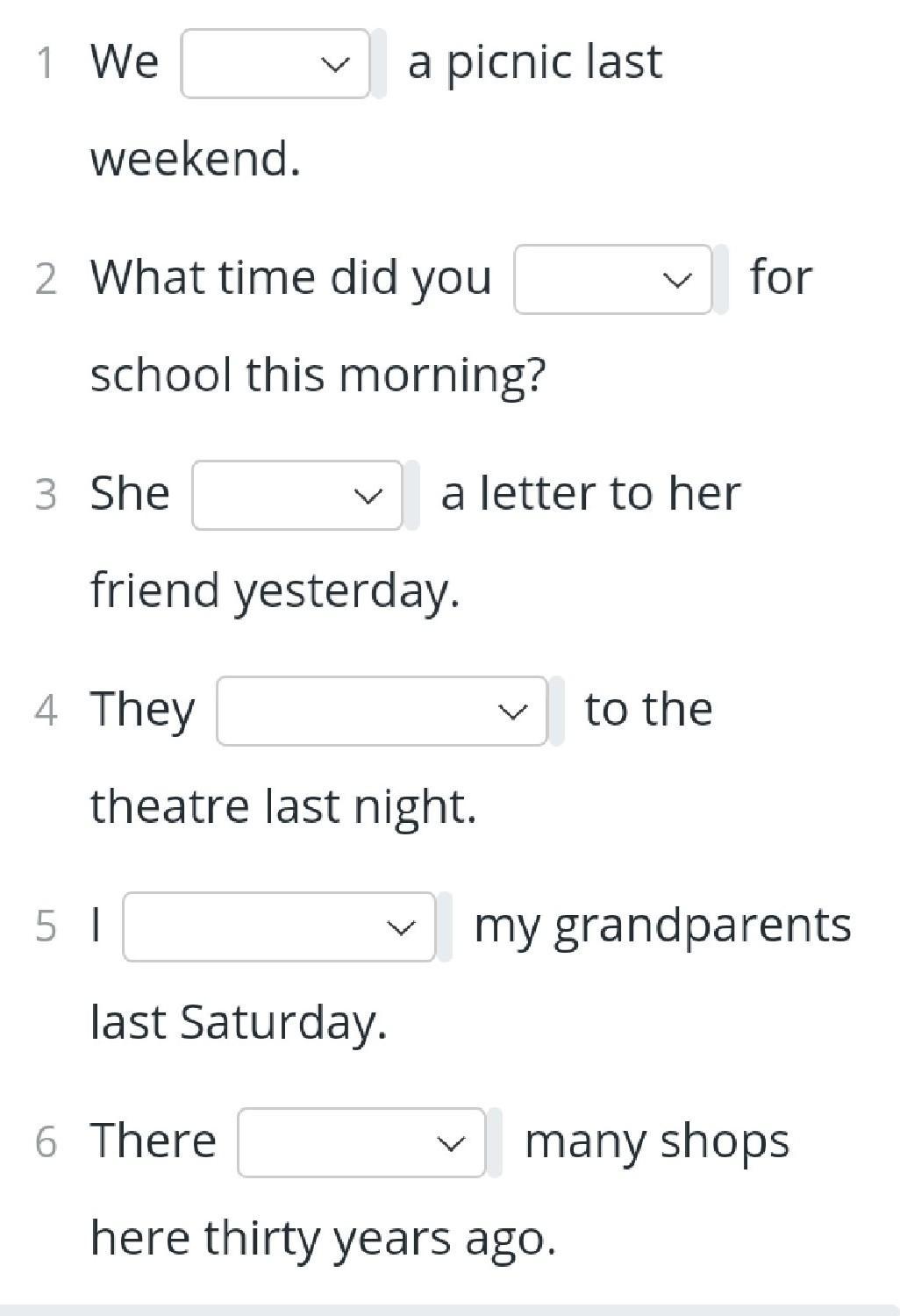Viewport: 900px width, 1316px height.
Task: Click the text "school this morning?"
Action: [x=318, y=375]
